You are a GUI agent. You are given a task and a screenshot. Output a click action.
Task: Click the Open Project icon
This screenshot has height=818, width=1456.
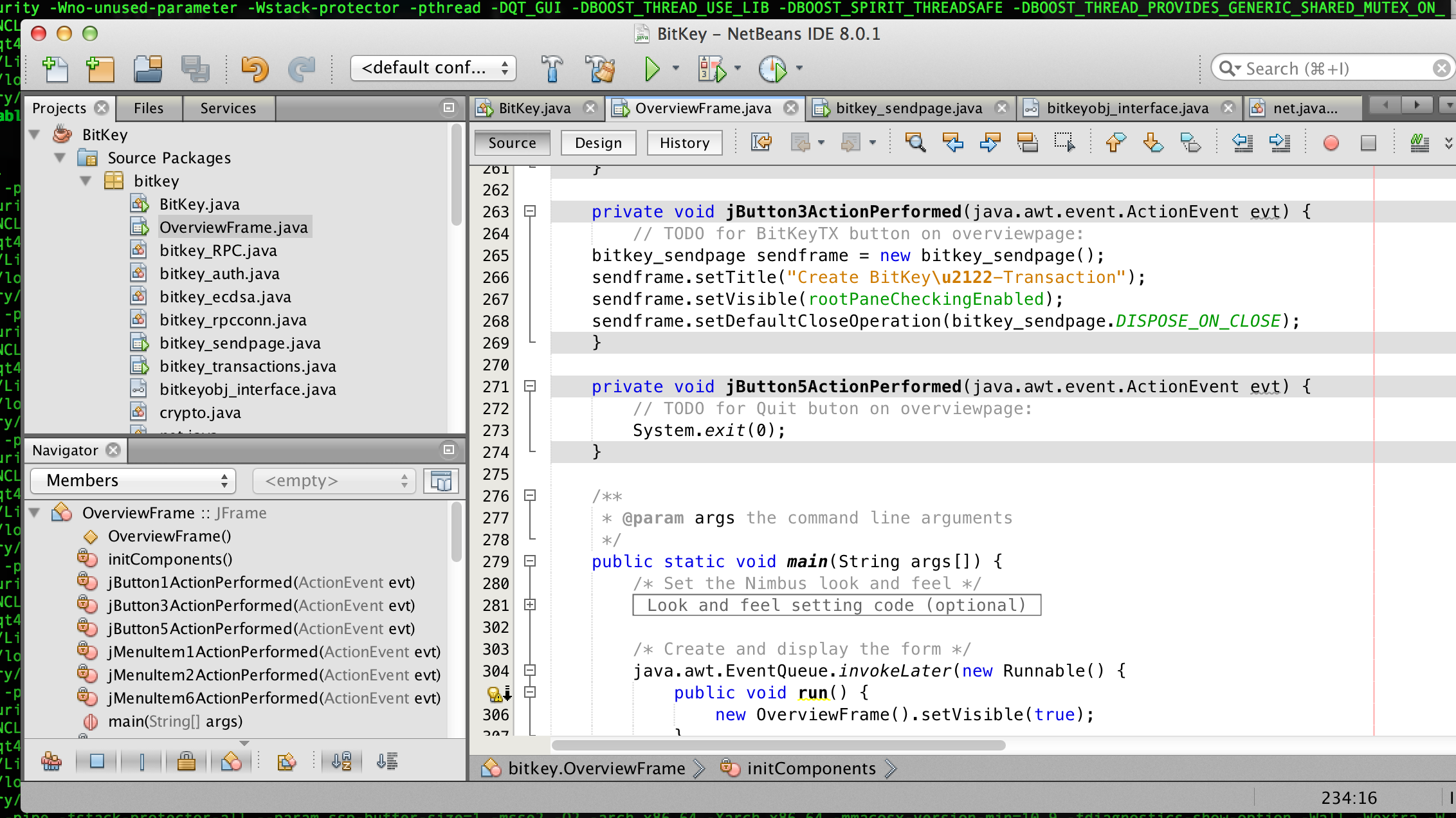click(x=148, y=69)
